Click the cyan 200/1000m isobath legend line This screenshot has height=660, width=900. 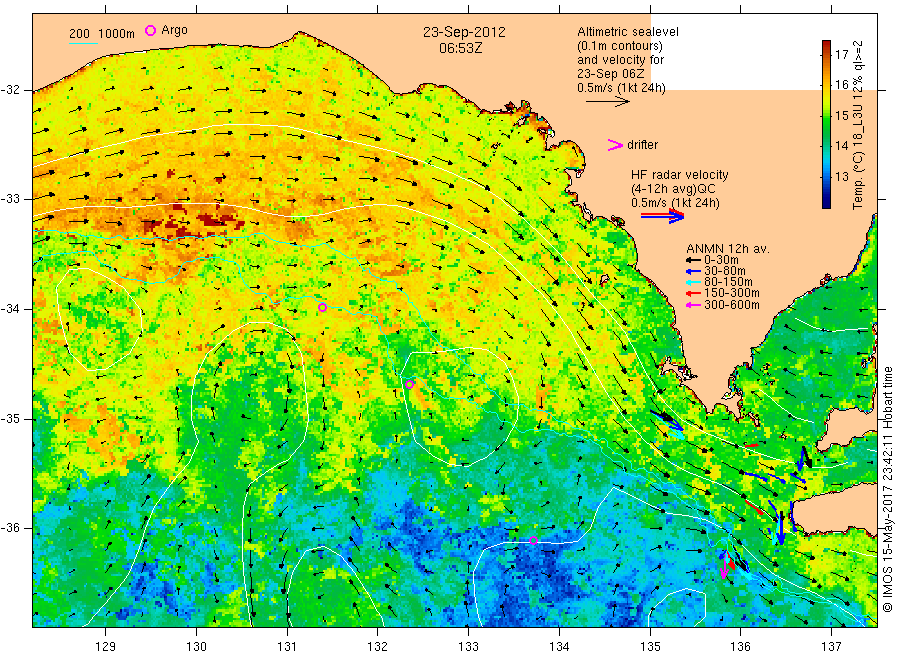point(83,43)
